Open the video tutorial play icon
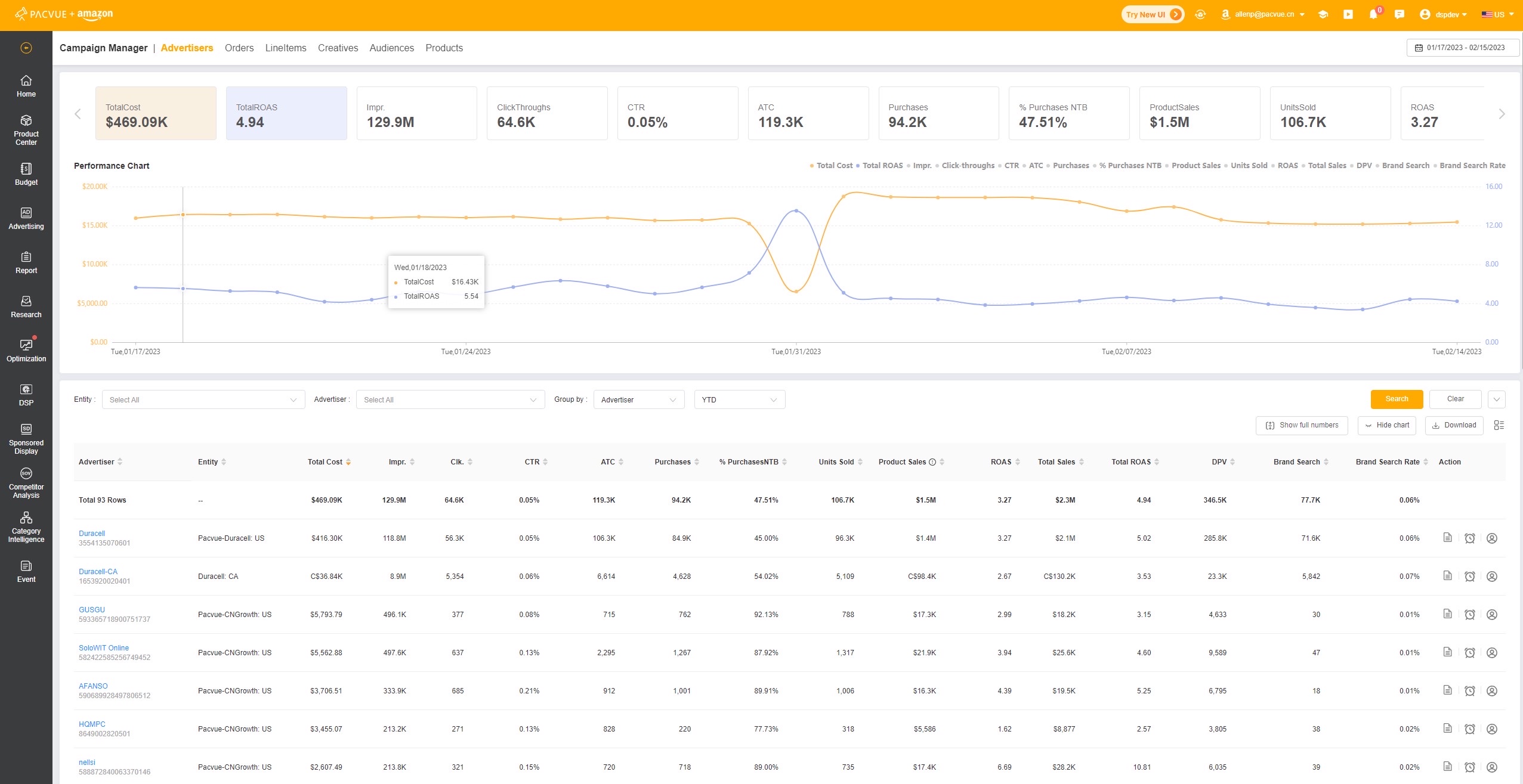 1348,14
